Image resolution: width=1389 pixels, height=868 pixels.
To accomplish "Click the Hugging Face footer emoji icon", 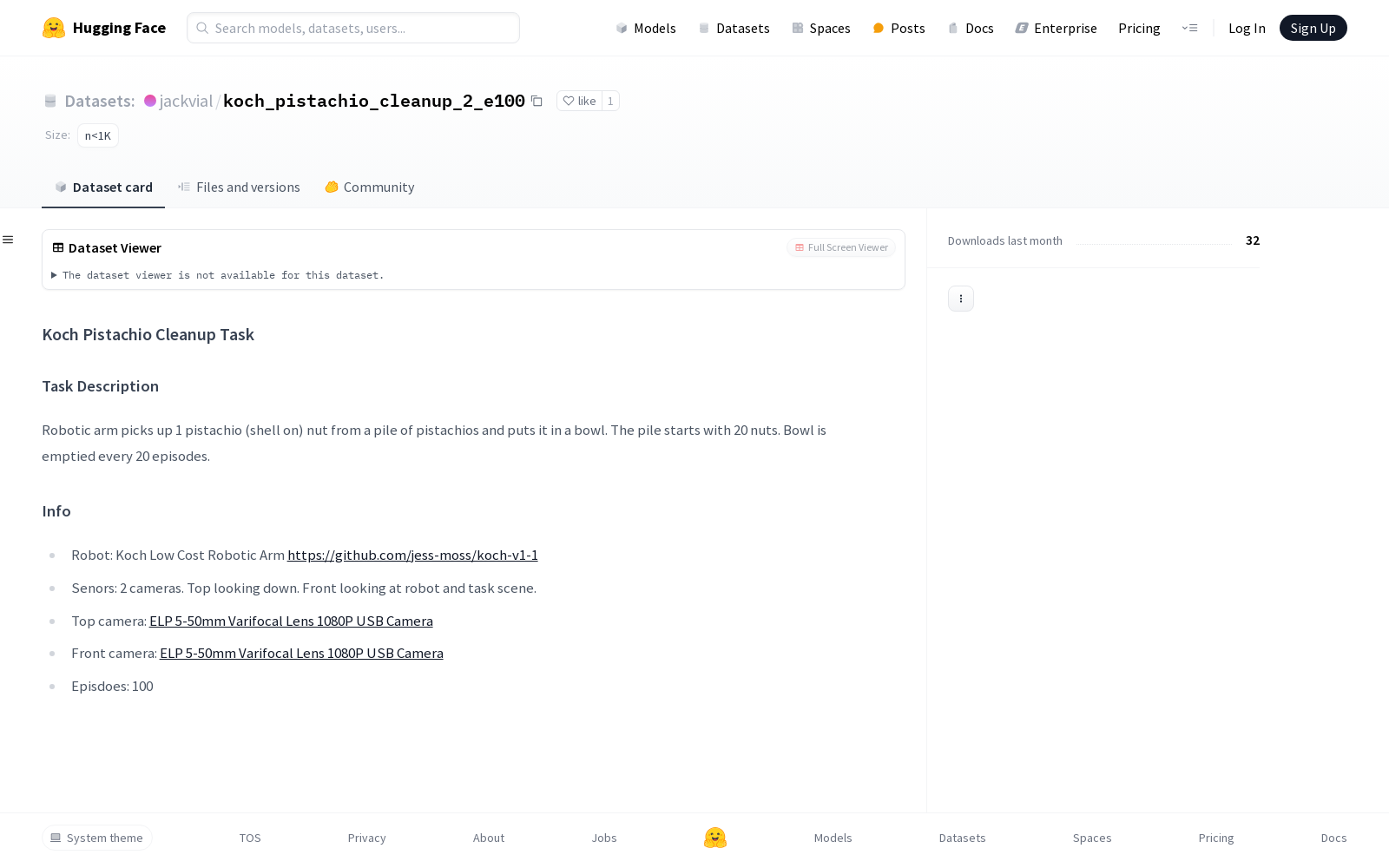I will click(715, 838).
